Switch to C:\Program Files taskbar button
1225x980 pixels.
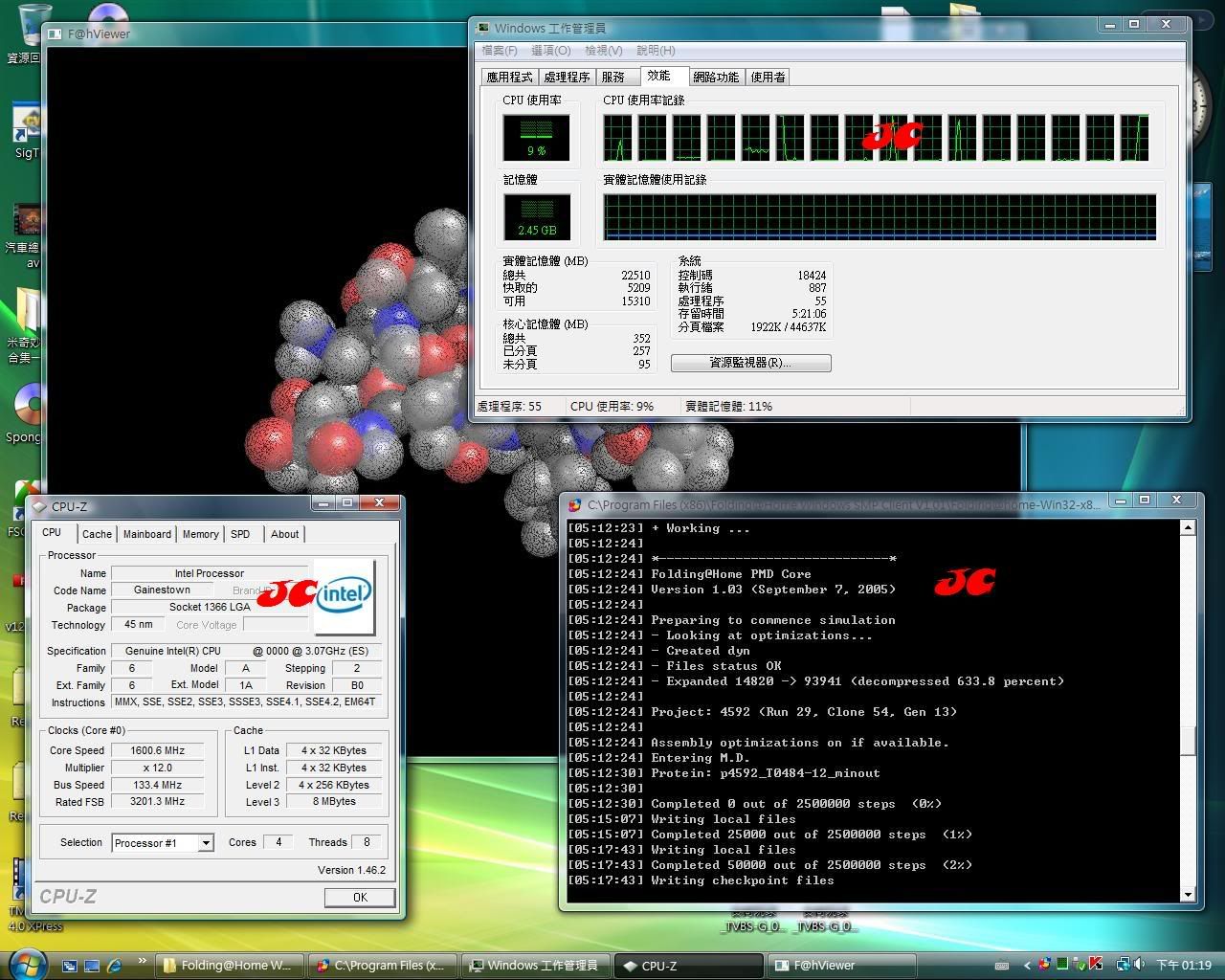tap(383, 966)
